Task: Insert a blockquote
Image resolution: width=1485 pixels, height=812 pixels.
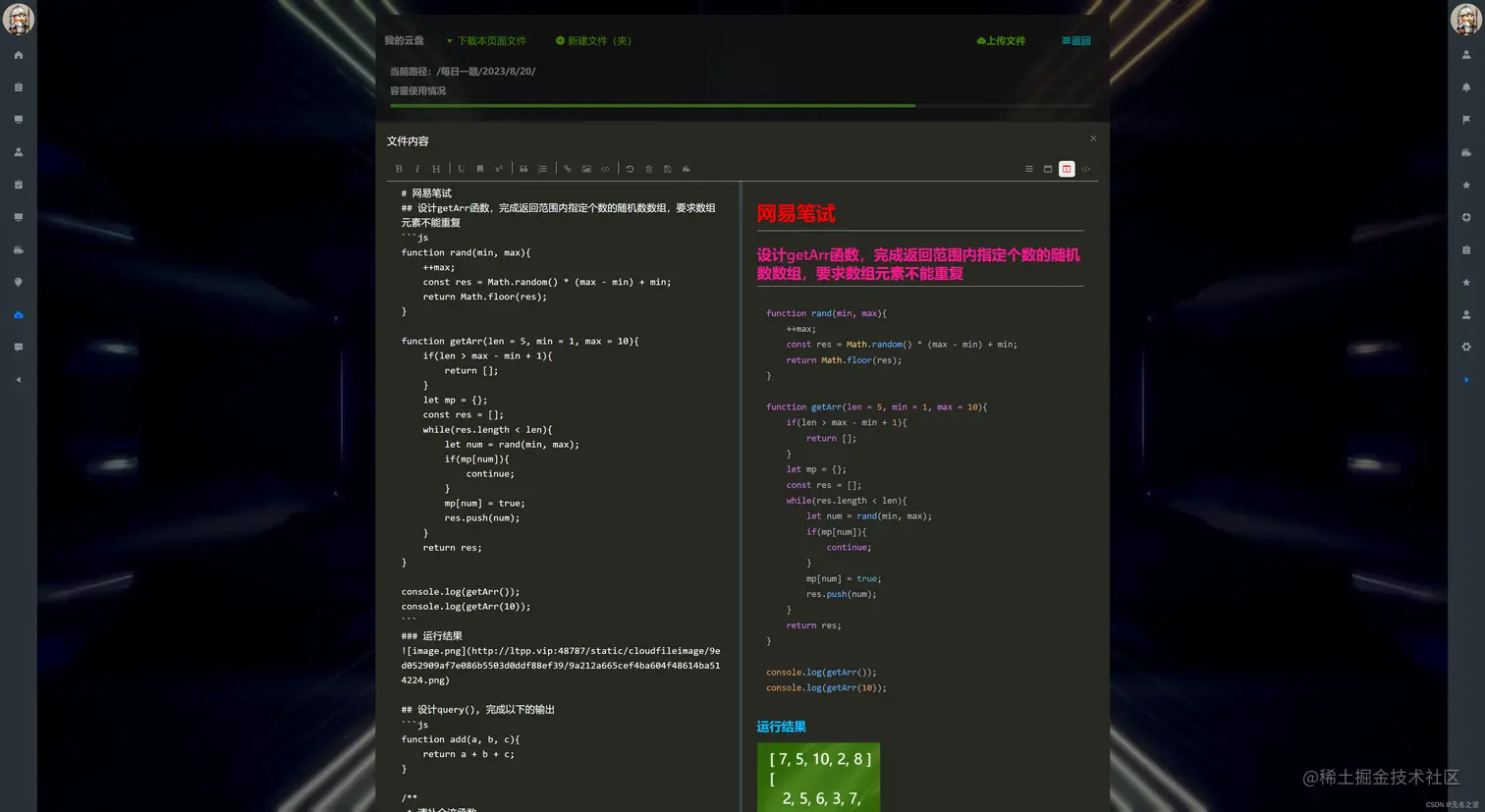Action: coord(523,169)
